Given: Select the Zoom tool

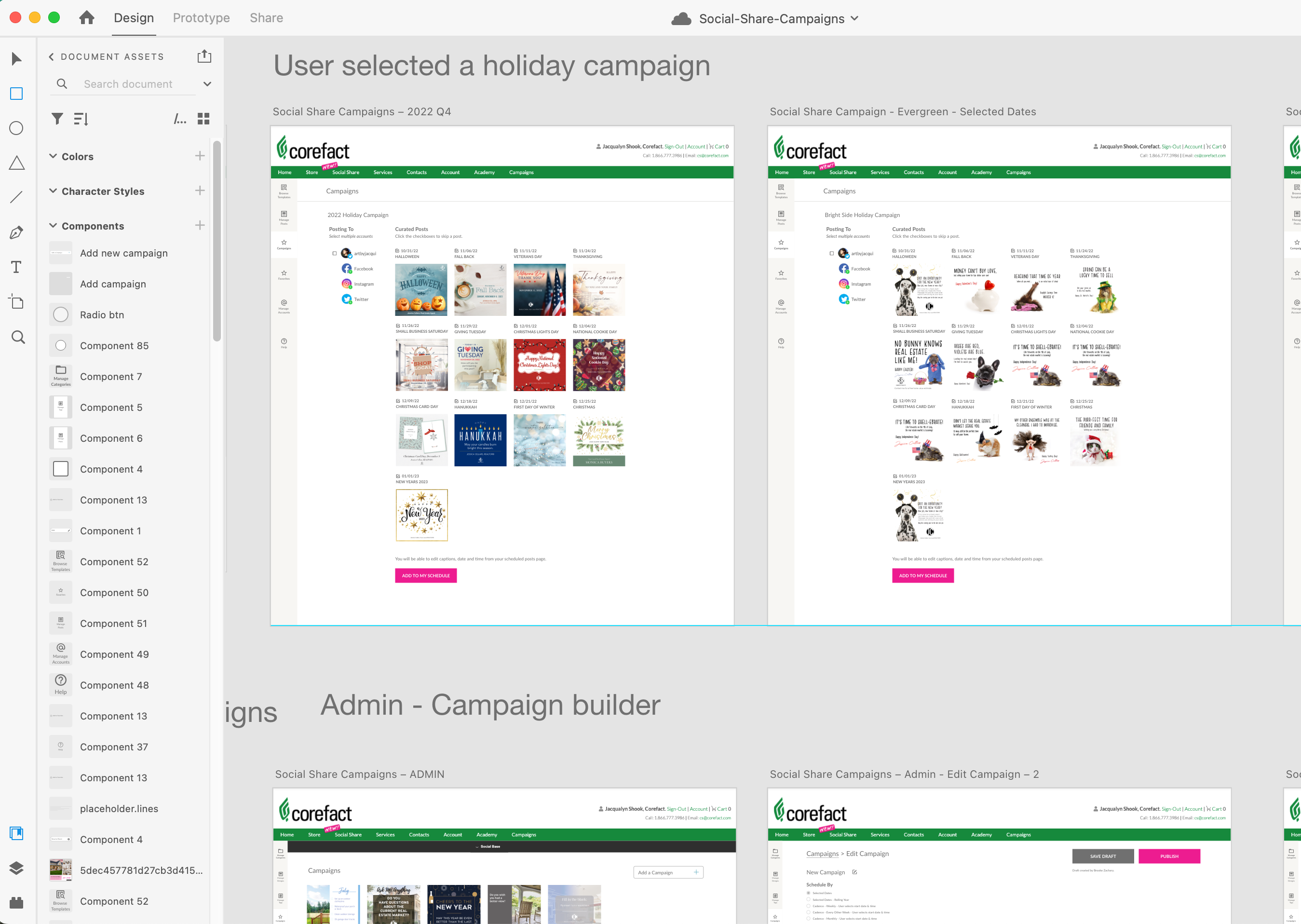Looking at the screenshot, I should 18,337.
